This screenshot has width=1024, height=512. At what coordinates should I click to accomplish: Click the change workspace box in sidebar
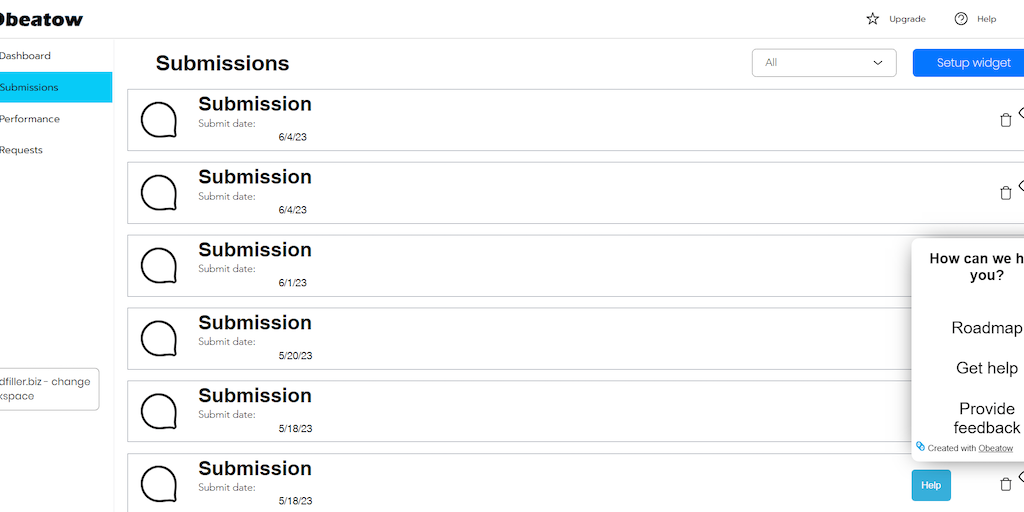(x=48, y=389)
